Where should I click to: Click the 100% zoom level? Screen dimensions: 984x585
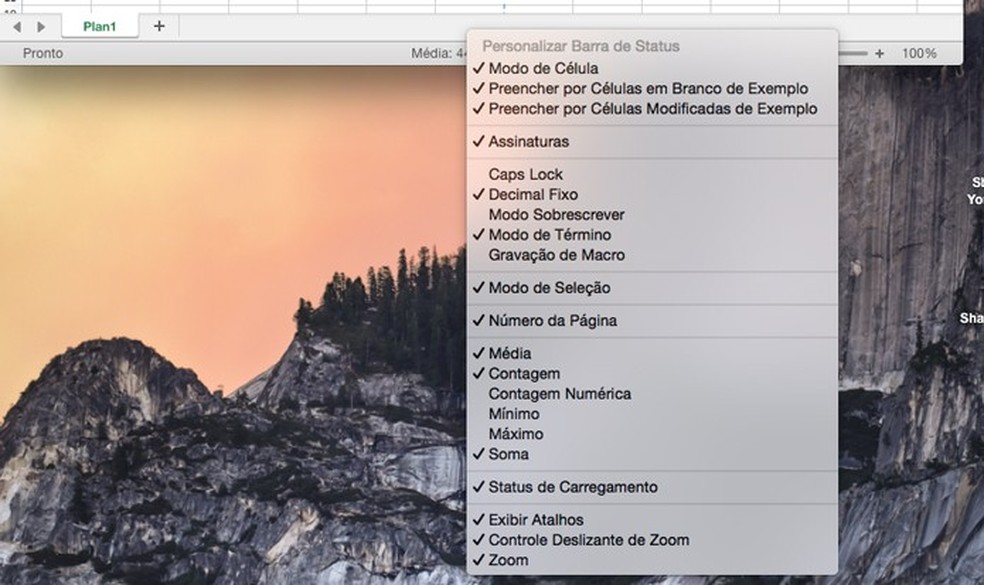click(919, 53)
